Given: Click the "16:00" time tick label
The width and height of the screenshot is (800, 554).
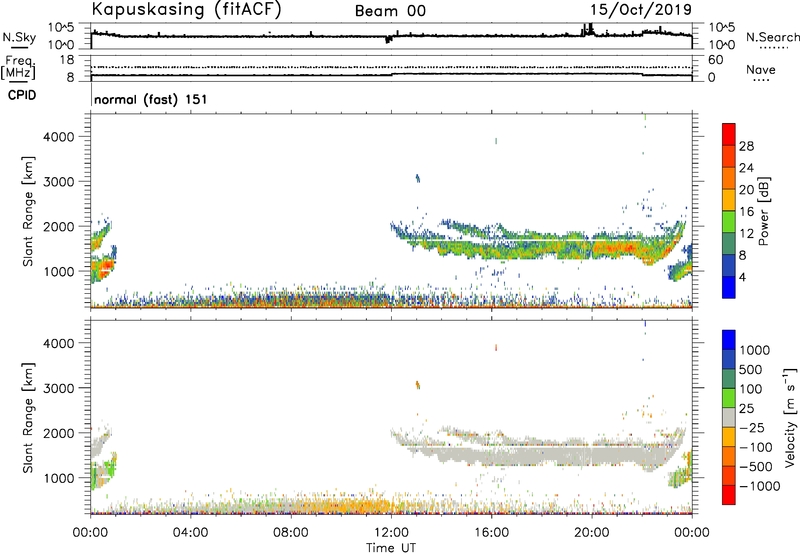Looking at the screenshot, I should (491, 533).
